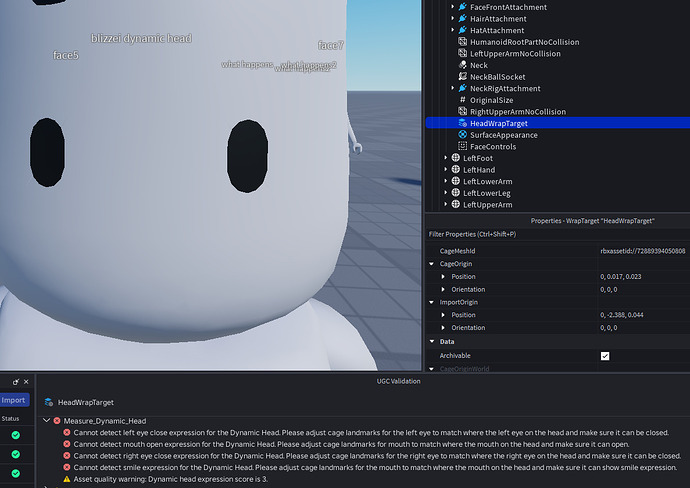
Task: Click the smile expression error message
Action: (375, 467)
